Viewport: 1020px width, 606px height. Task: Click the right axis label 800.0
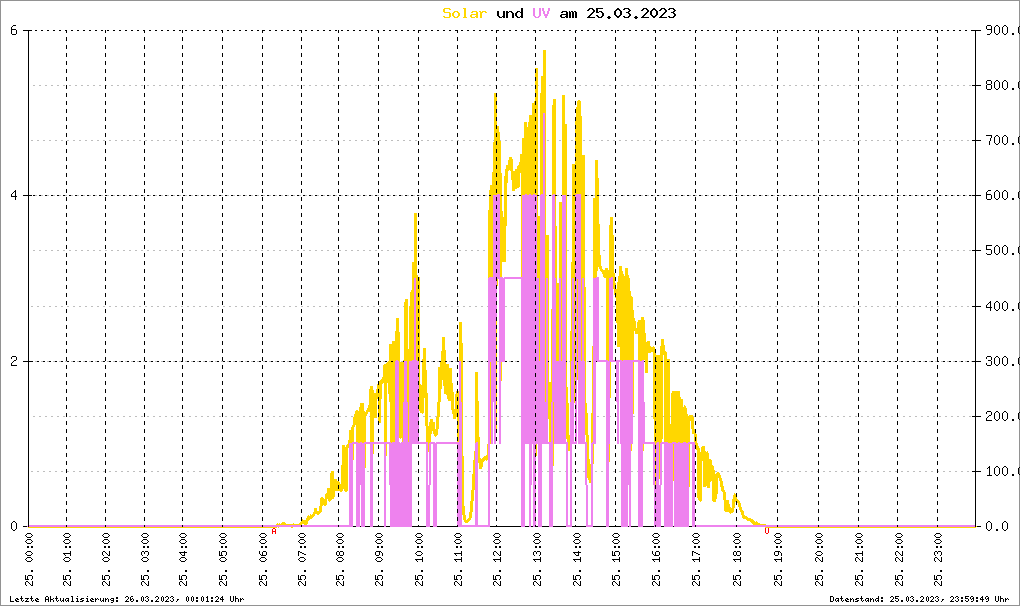coord(1002,85)
